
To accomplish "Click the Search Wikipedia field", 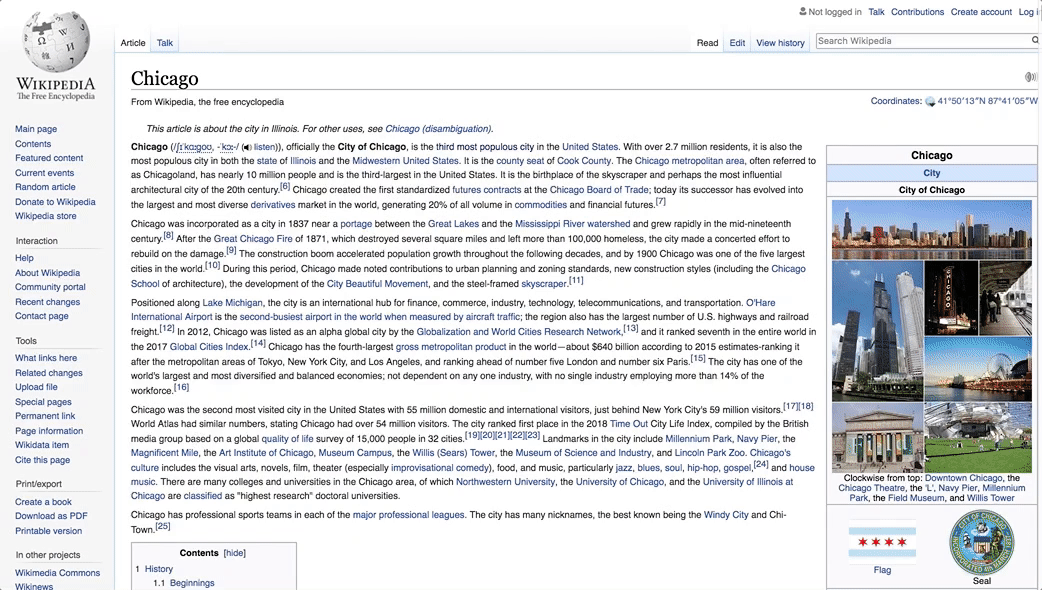I will point(923,41).
